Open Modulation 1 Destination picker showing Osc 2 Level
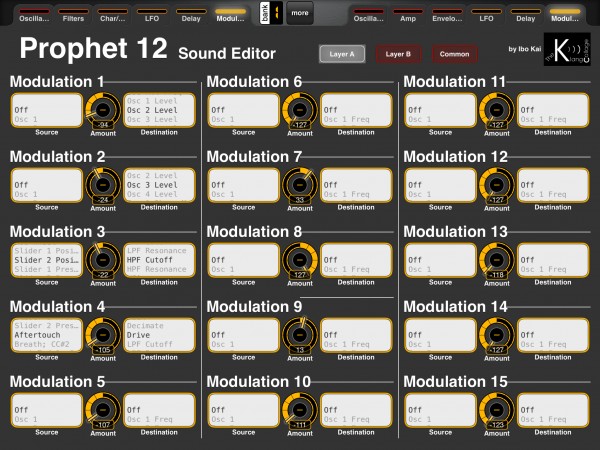The height and width of the screenshot is (450, 600). pos(159,110)
